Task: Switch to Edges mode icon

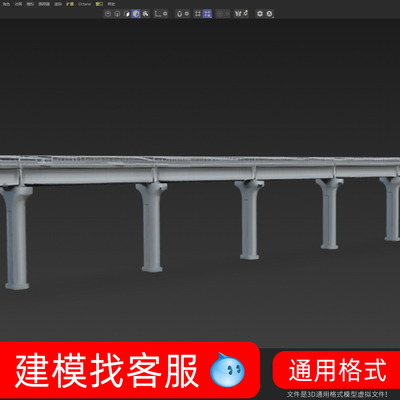Action: click(117, 14)
